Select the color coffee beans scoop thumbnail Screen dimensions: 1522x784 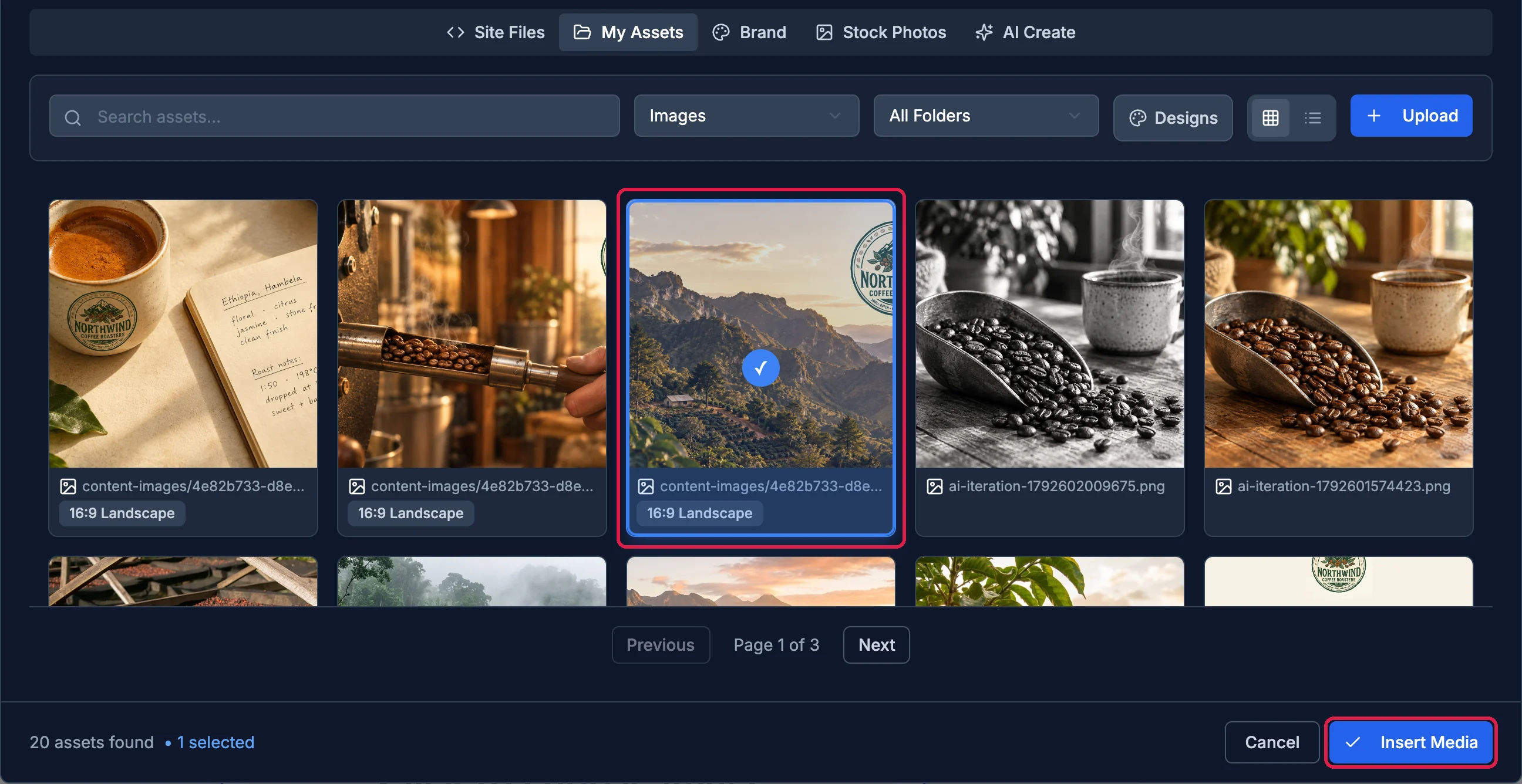point(1338,333)
